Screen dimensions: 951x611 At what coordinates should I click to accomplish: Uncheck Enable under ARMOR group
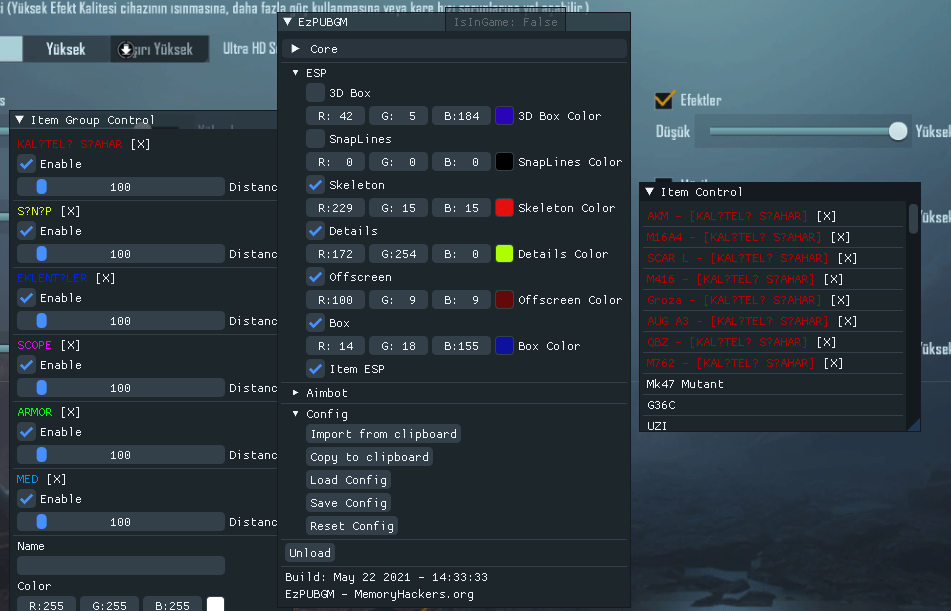tap(26, 432)
